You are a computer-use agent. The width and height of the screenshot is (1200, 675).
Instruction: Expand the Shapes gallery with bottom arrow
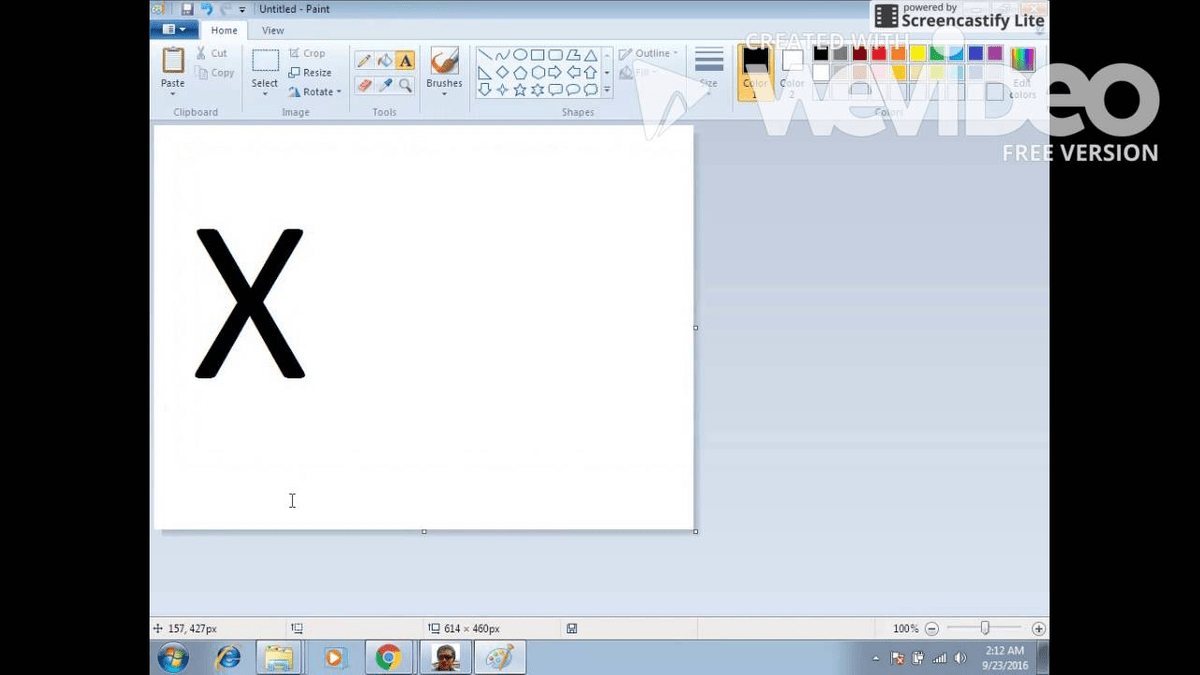click(607, 90)
